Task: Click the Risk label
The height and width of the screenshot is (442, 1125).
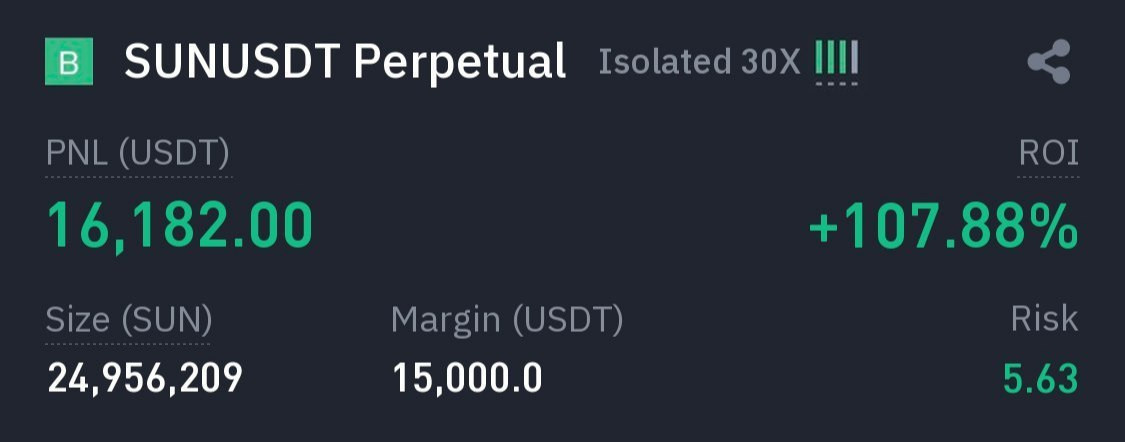Action: (1044, 320)
